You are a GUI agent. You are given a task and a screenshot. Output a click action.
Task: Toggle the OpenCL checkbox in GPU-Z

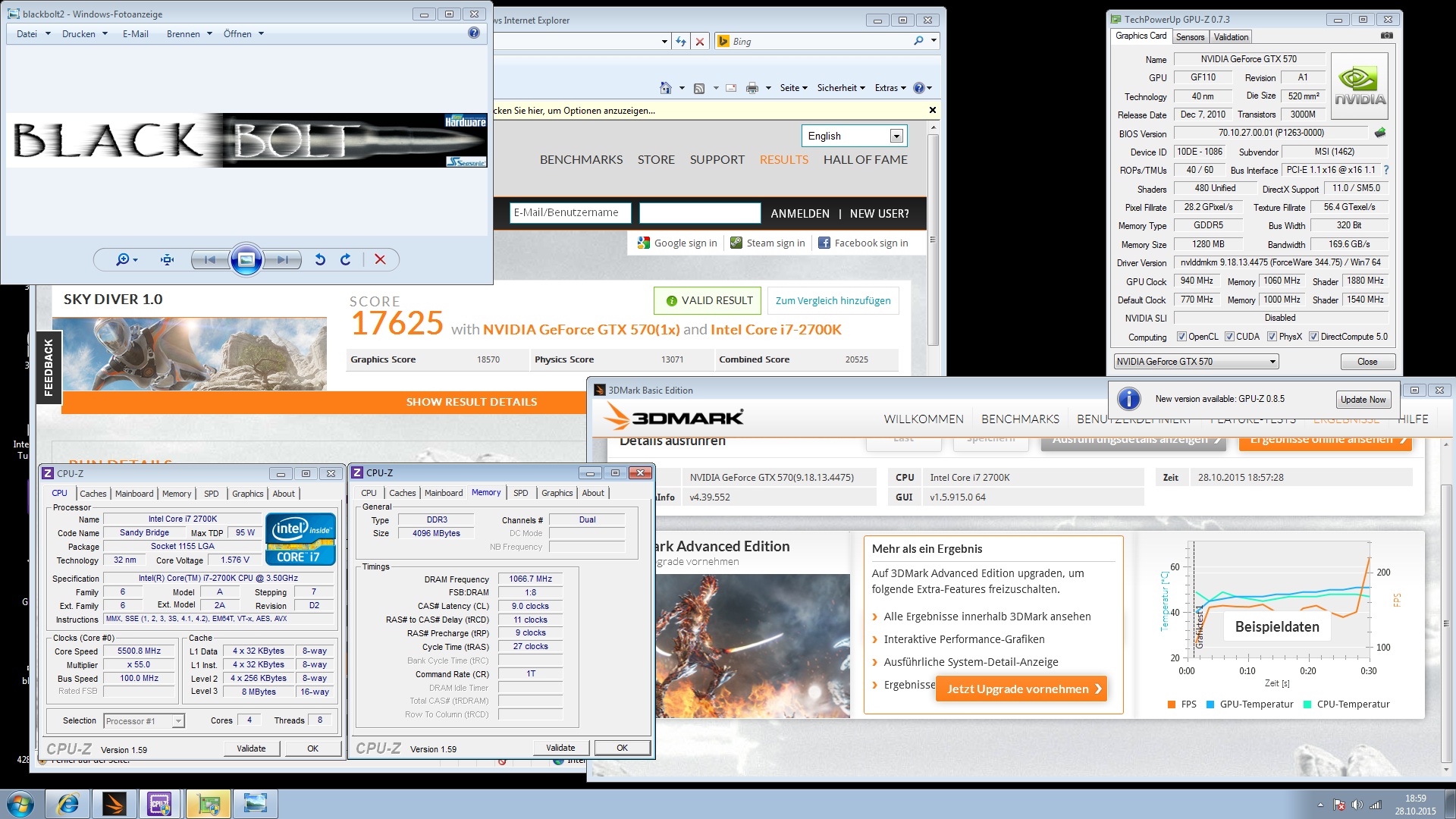click(1181, 337)
